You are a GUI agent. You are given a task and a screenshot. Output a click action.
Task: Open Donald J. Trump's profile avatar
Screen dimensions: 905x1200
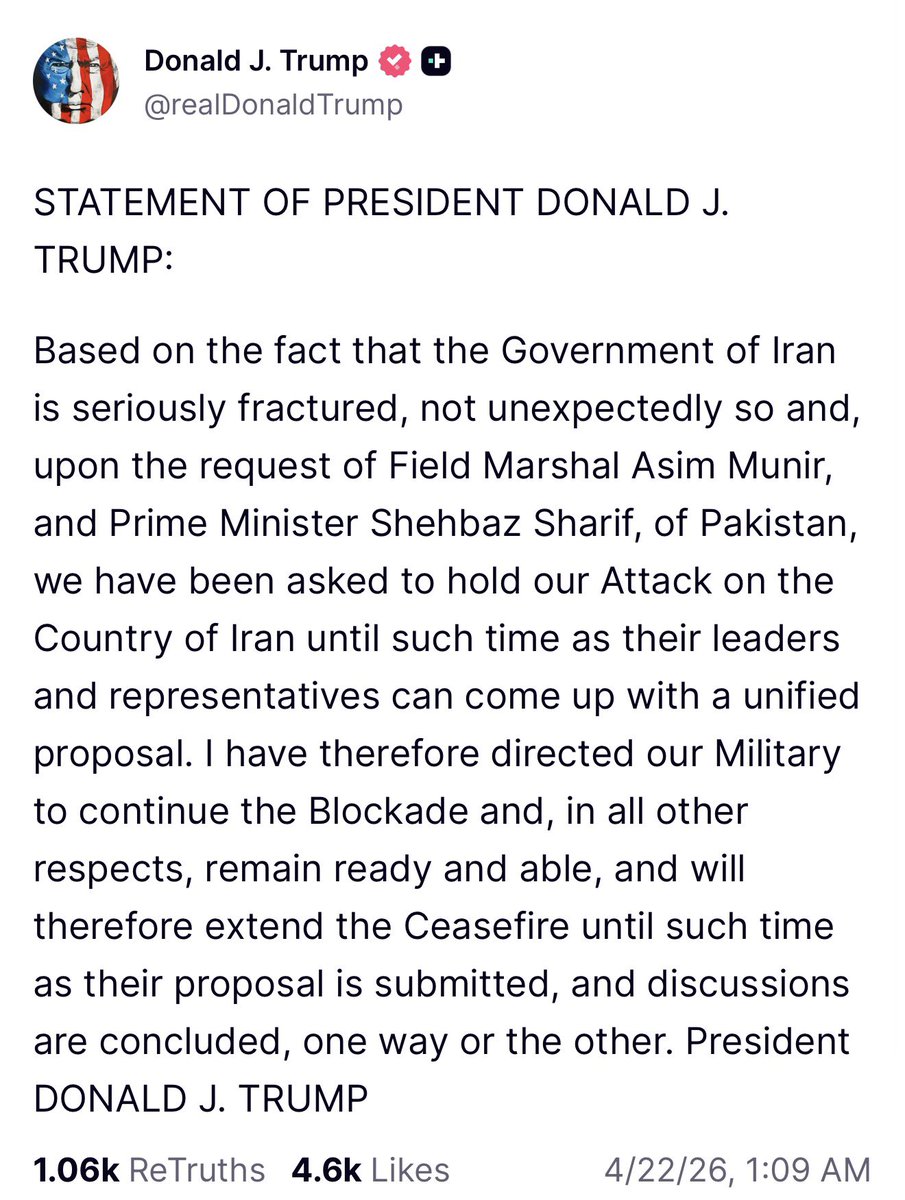click(x=79, y=84)
